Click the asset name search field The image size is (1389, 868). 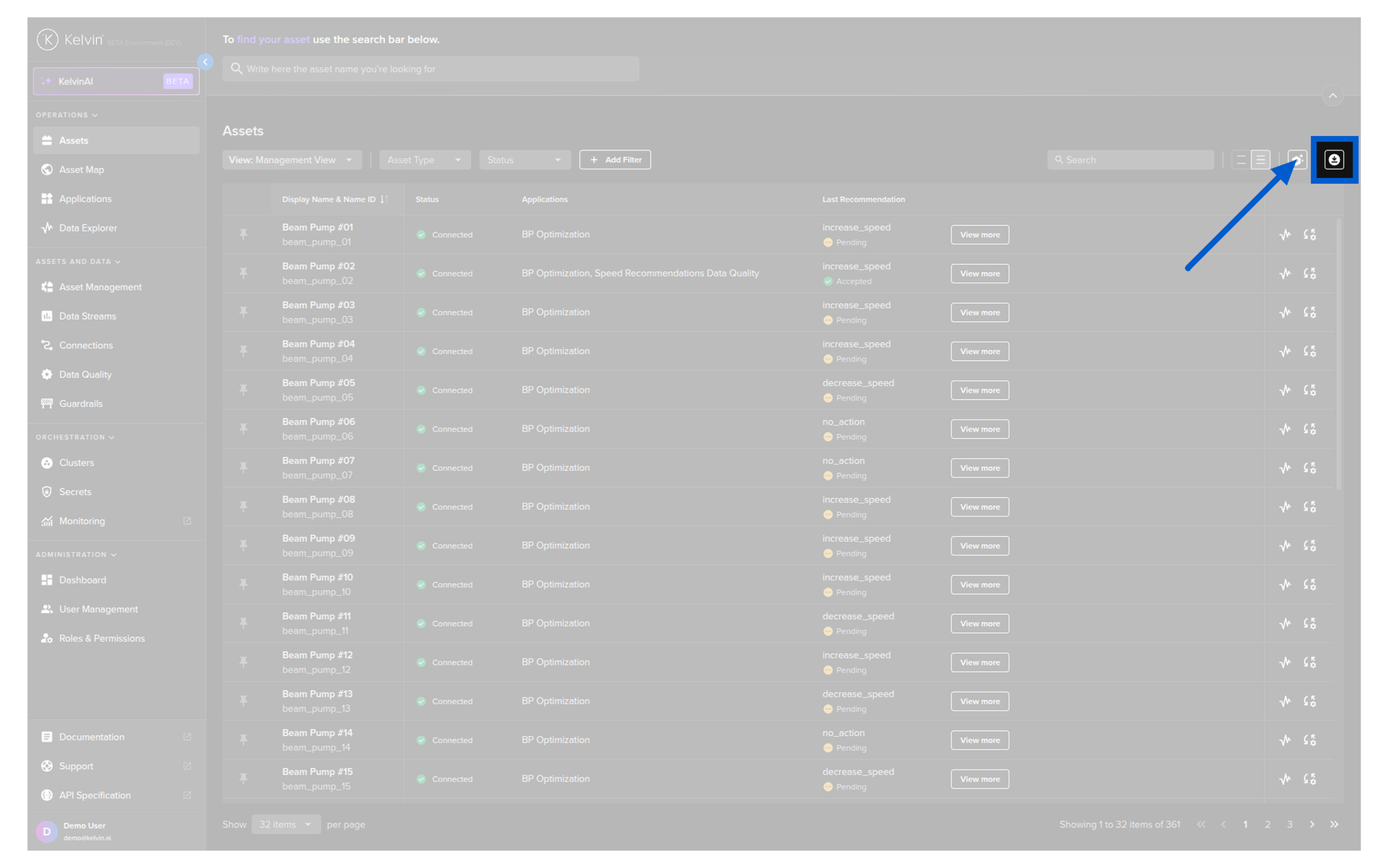[430, 69]
